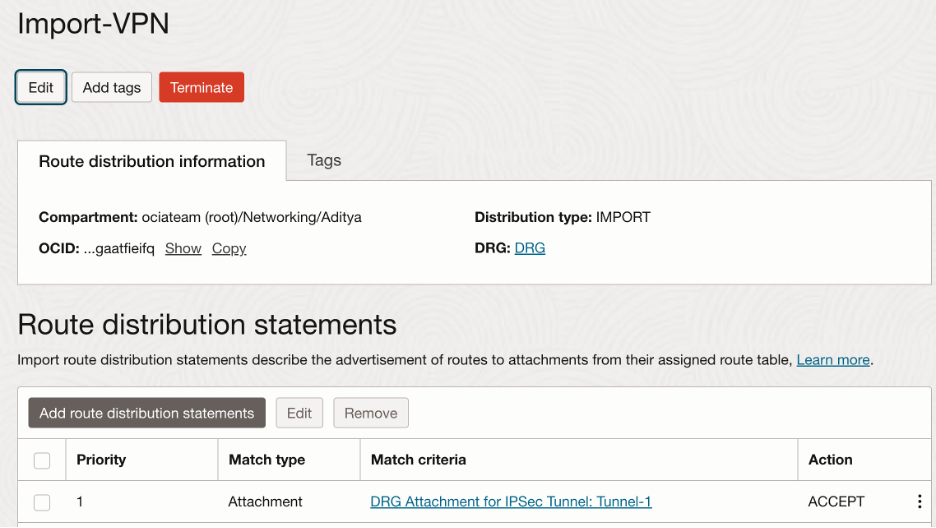Image resolution: width=936 pixels, height=528 pixels.
Task: Show the full OCID value
Action: tap(183, 249)
